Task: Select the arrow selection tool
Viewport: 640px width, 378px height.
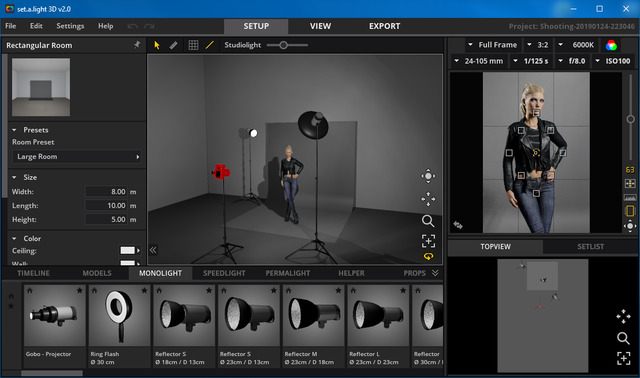Action: coord(157,45)
